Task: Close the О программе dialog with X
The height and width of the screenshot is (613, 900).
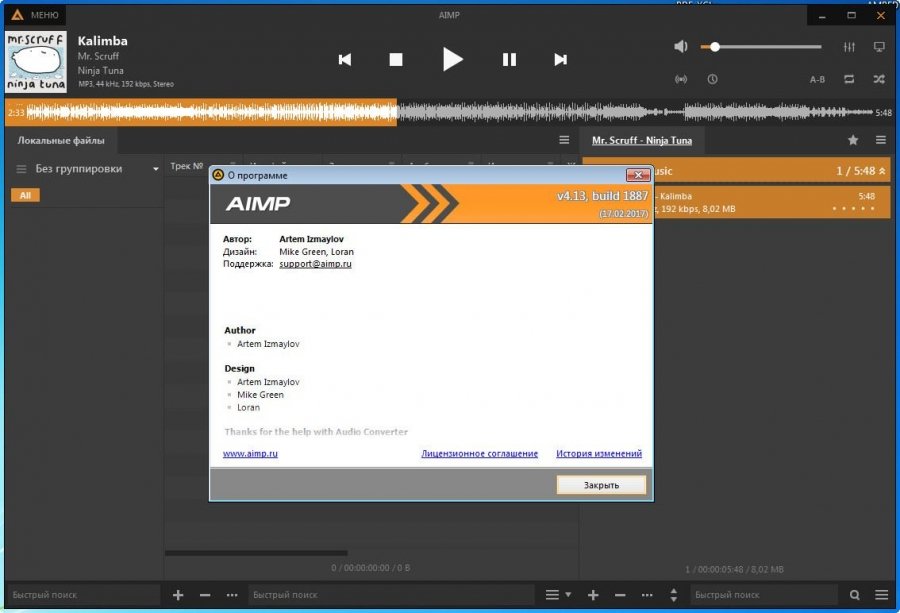Action: (638, 175)
